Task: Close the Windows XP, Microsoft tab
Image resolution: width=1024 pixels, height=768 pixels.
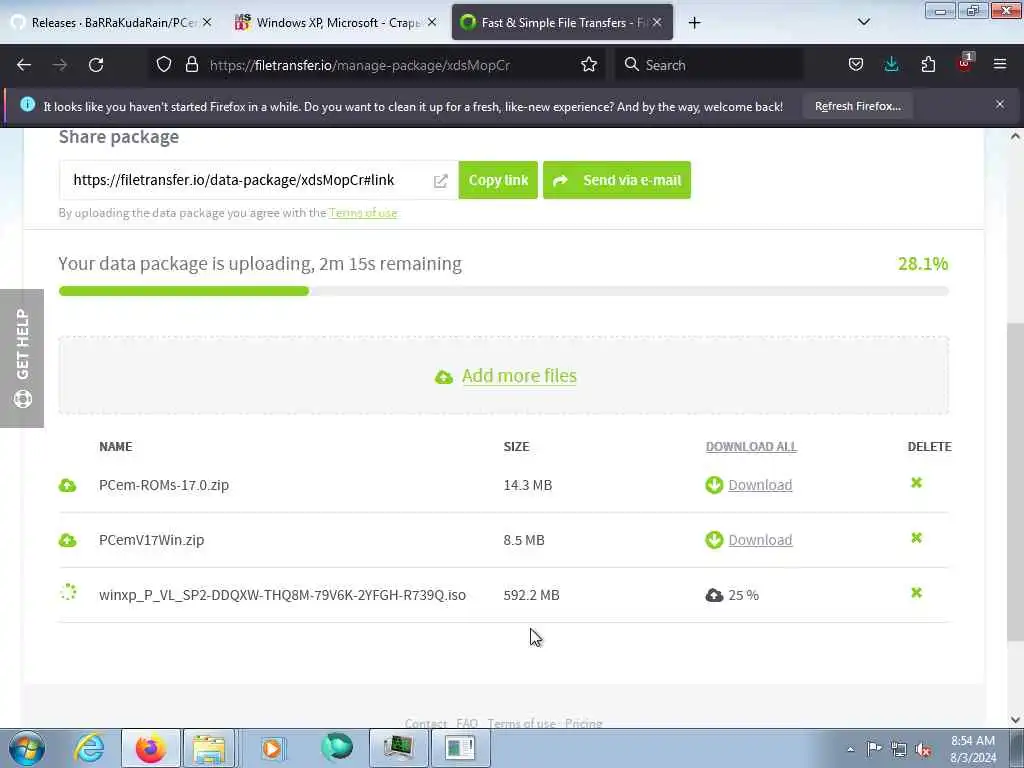Action: pos(432,22)
